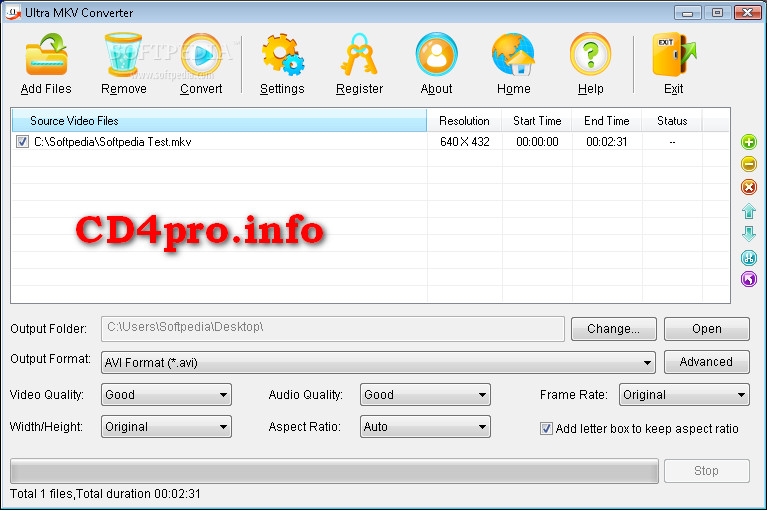Start conversion with the Convert icon
The width and height of the screenshot is (767, 510).
click(x=201, y=55)
